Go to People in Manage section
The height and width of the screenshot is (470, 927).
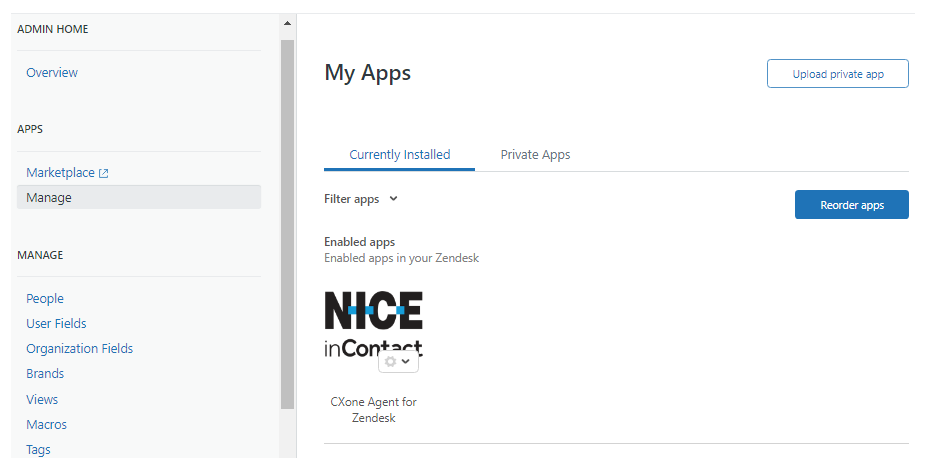tap(45, 299)
